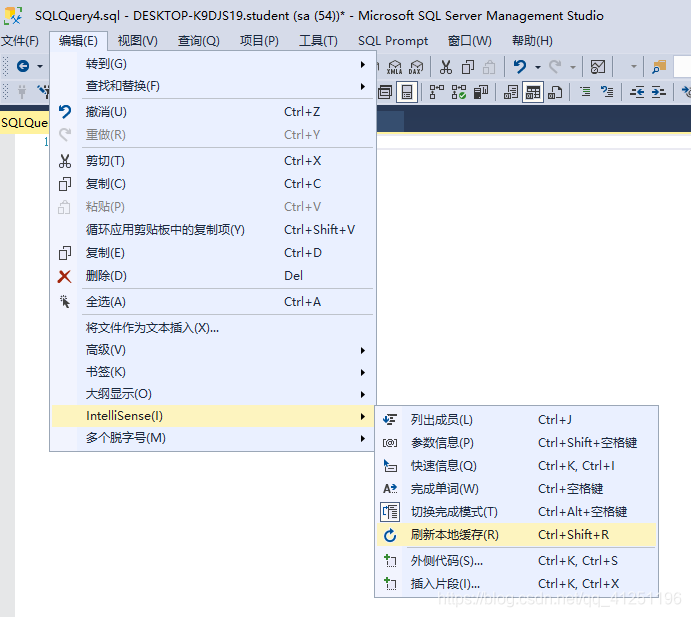Open dropdown arrow right of Activity Monitor
The image size is (691, 617).
click(634, 67)
